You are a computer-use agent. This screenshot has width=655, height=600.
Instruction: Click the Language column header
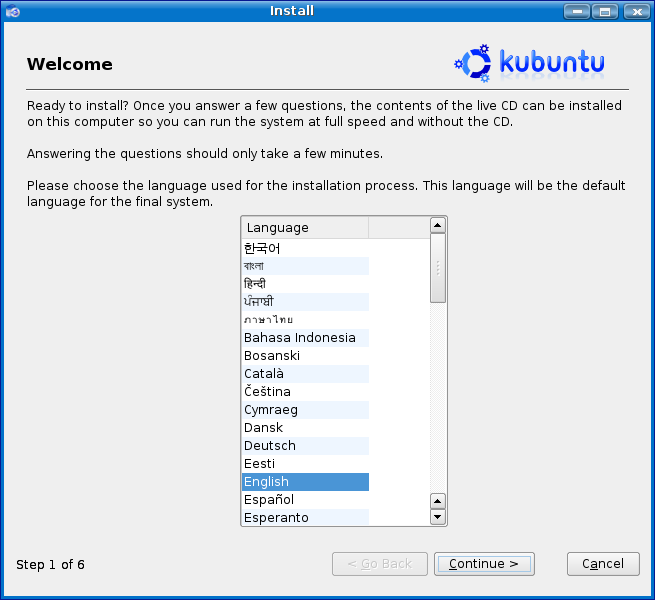(x=305, y=228)
